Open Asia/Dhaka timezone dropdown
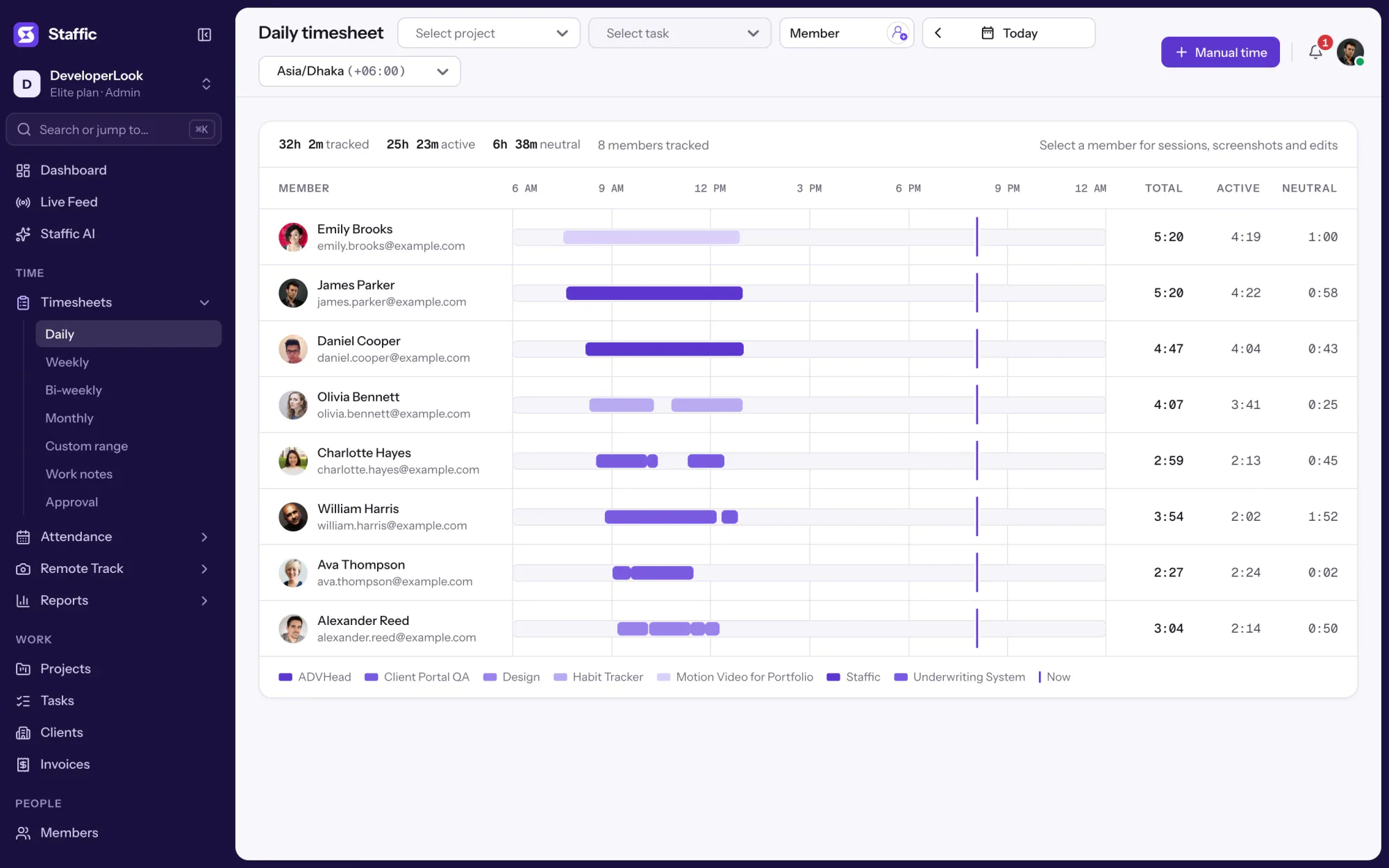The width and height of the screenshot is (1389, 868). [x=360, y=72]
